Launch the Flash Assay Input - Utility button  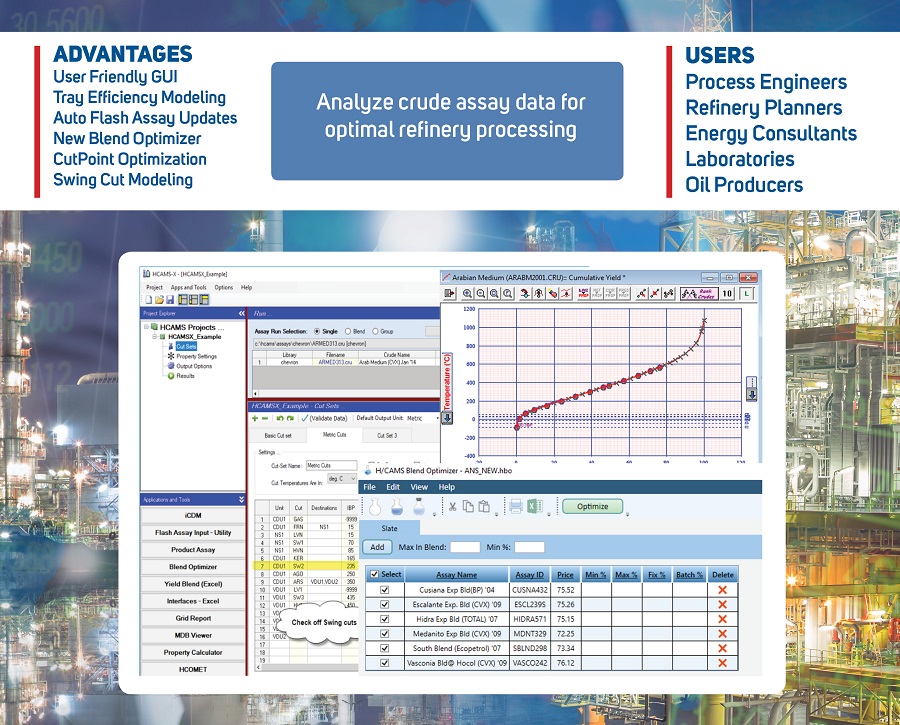click(193, 533)
